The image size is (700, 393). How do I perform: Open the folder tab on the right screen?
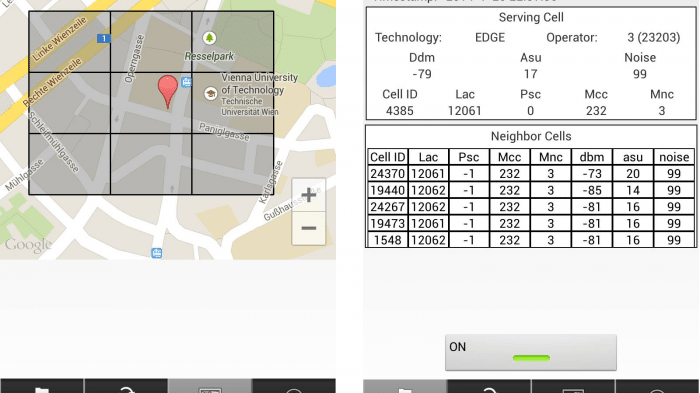pos(405,387)
